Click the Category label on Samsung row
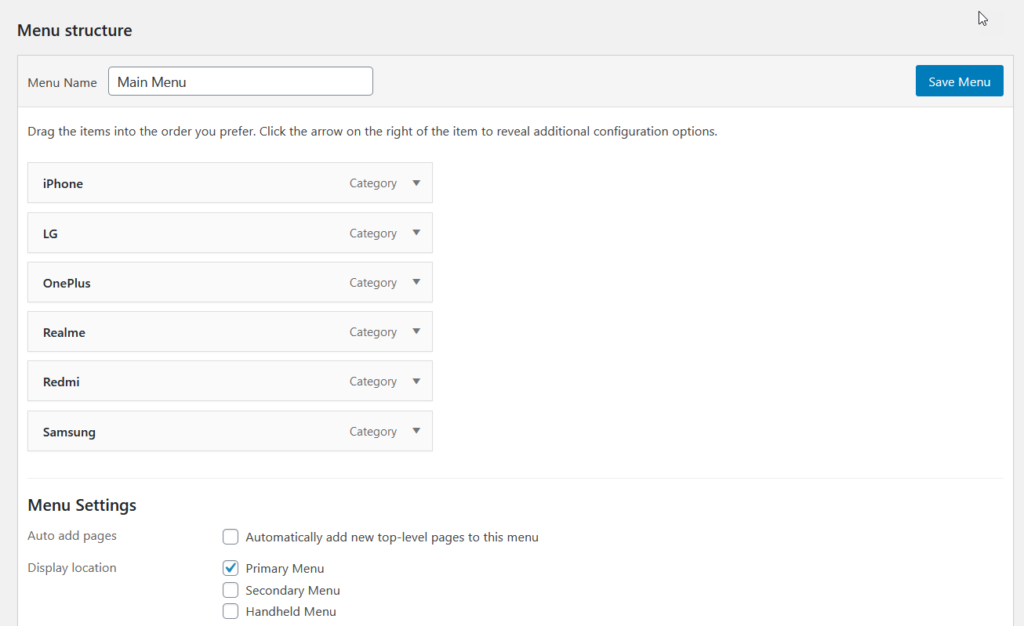 (x=373, y=431)
